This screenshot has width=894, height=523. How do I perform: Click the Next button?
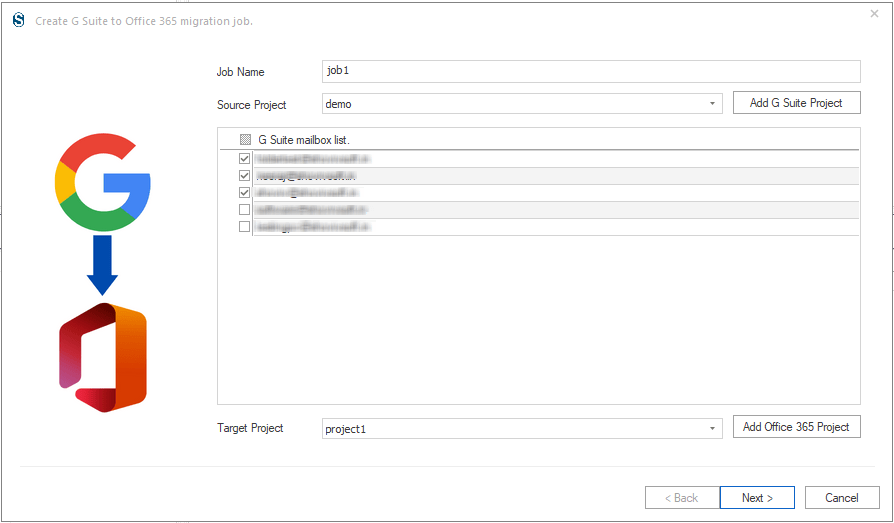point(757,497)
